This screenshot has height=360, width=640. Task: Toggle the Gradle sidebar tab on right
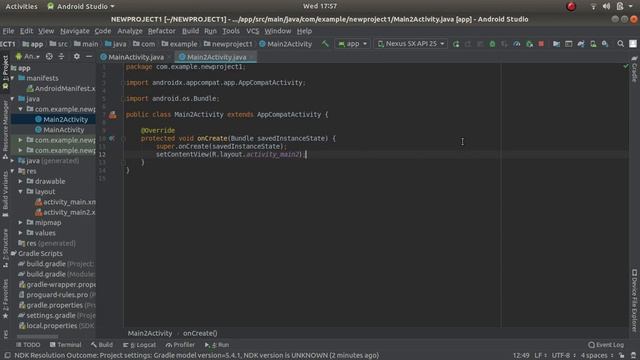(x=634, y=69)
